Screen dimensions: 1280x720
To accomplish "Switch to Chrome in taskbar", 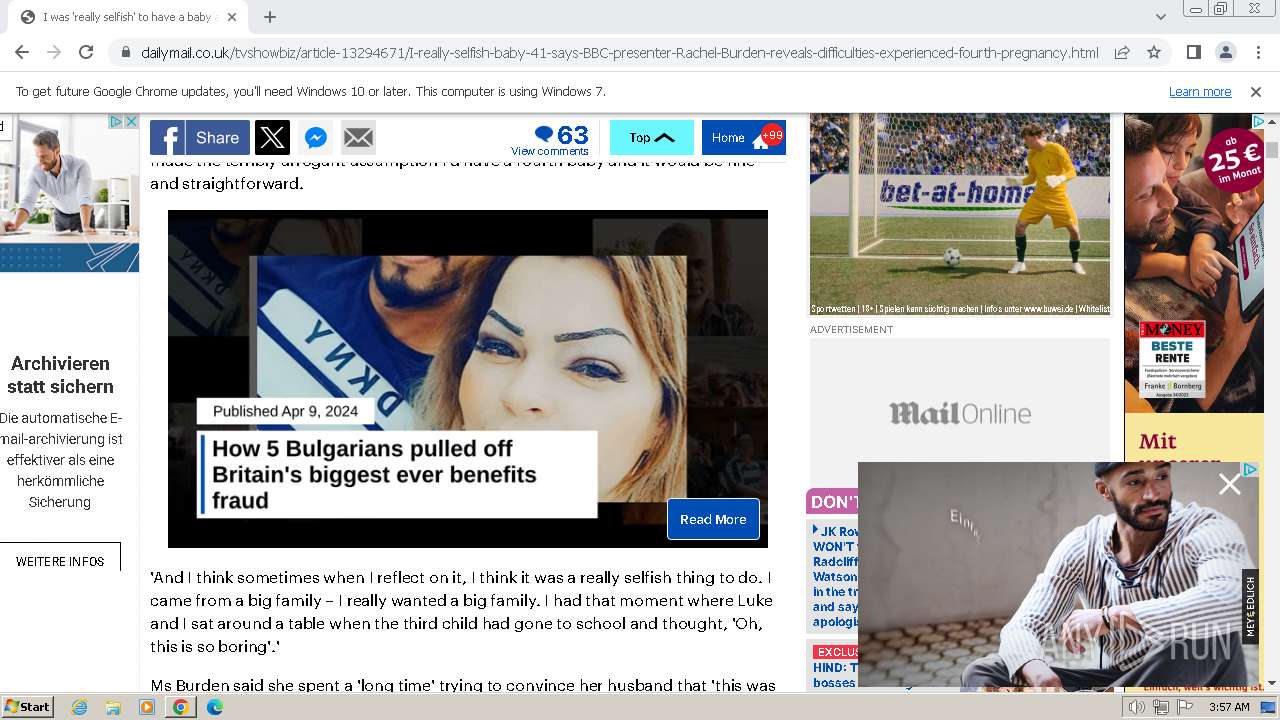I will (180, 707).
